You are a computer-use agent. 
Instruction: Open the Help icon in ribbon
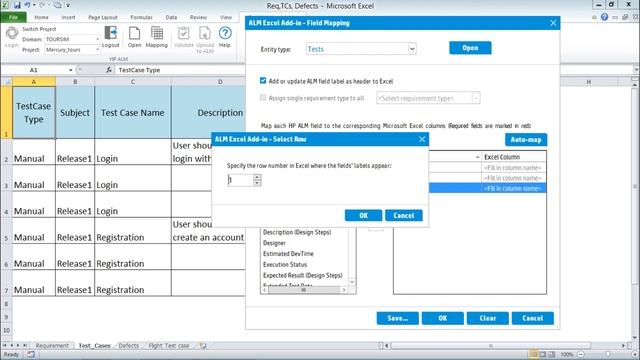pos(225,37)
